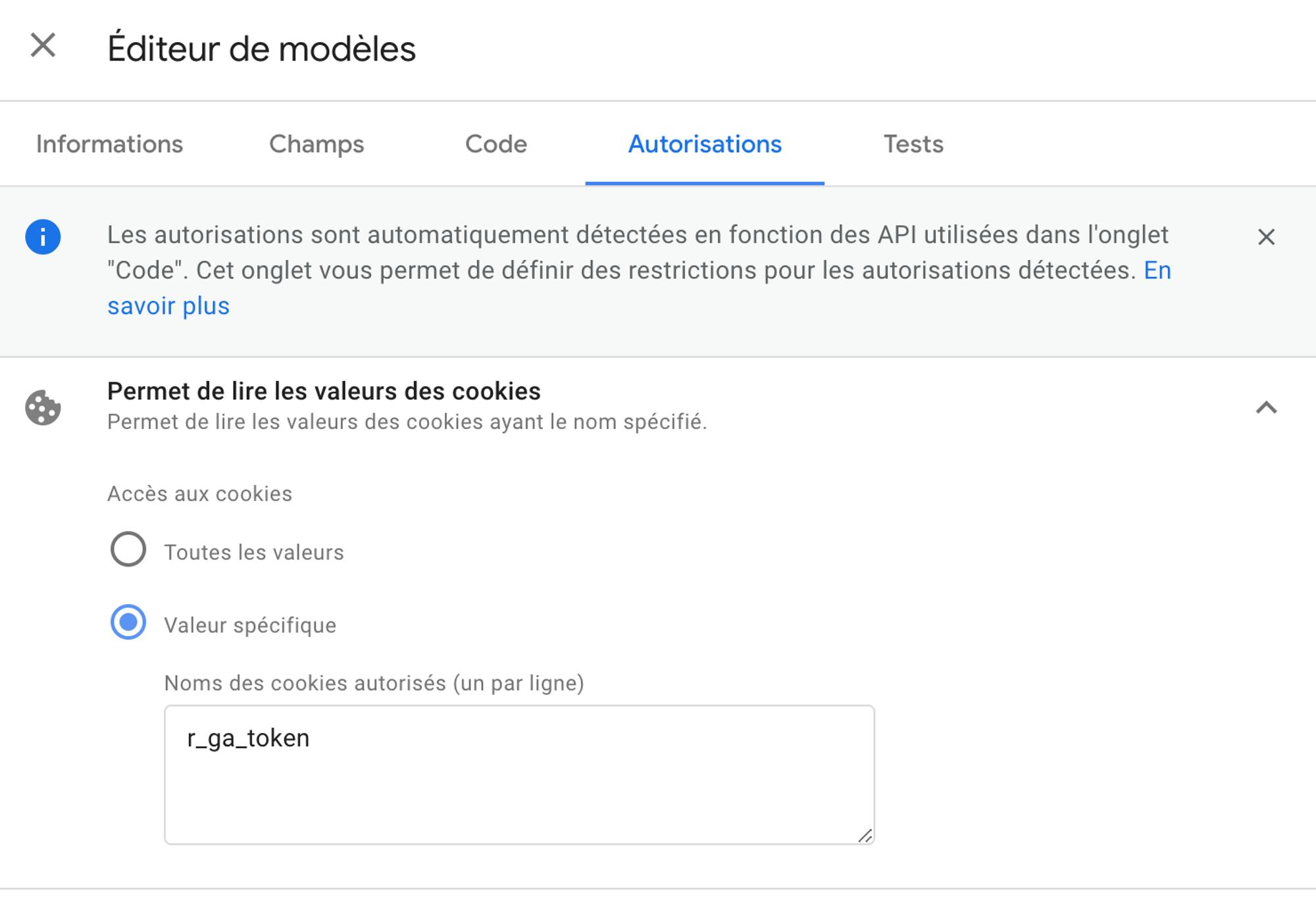The image size is (1316, 916).
Task: Click the Permet de lire les valeurs des cookies heading
Action: (324, 392)
